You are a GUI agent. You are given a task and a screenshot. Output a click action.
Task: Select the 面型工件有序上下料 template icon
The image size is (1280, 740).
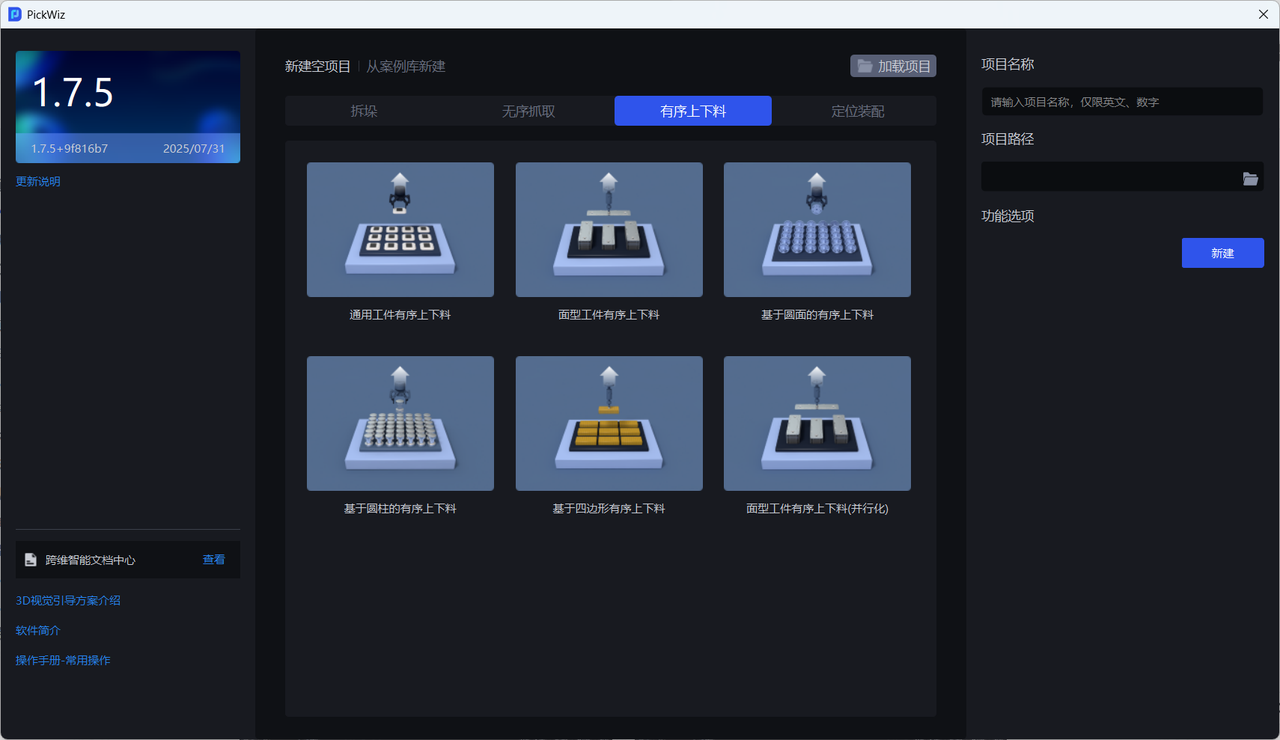click(608, 230)
